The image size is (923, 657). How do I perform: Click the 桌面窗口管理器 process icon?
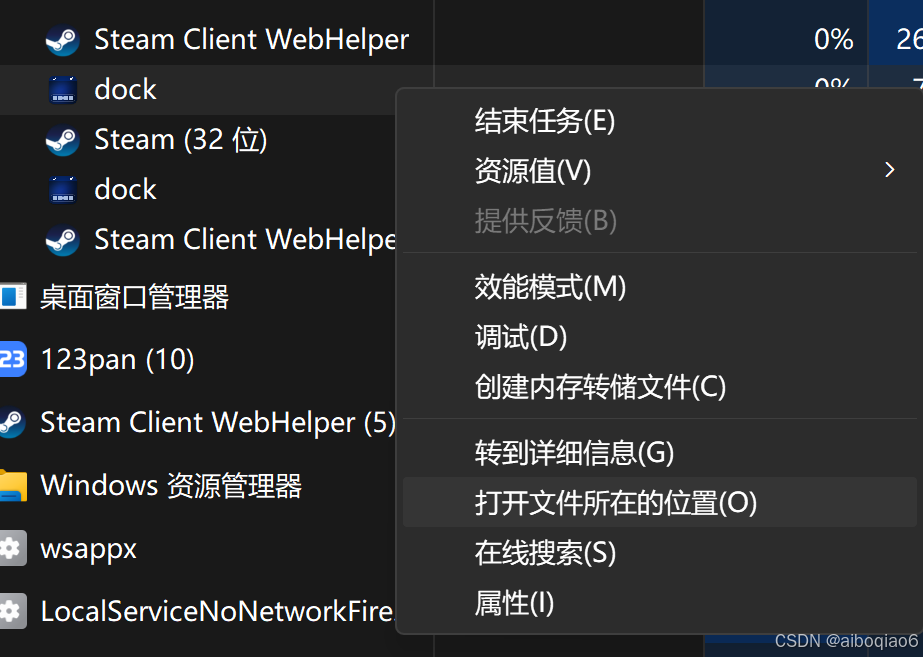pyautogui.click(x=13, y=296)
